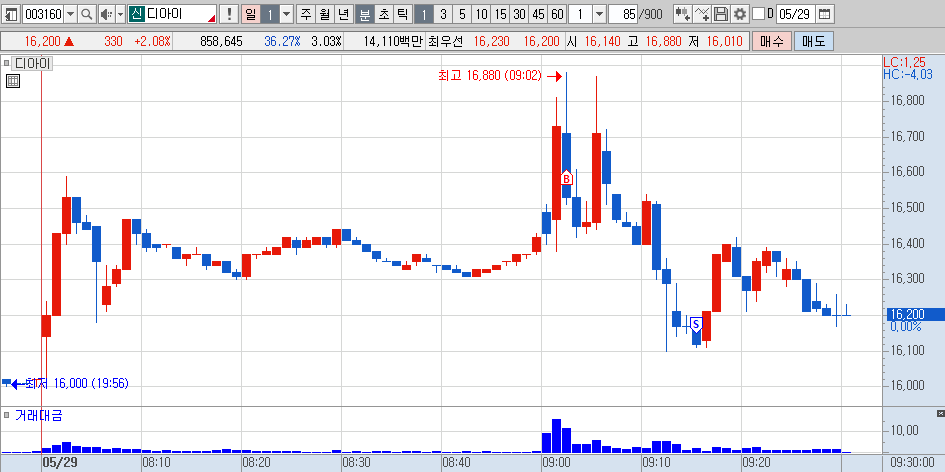Switch chart to 주 weekly period
The width and height of the screenshot is (945, 472).
(306, 14)
